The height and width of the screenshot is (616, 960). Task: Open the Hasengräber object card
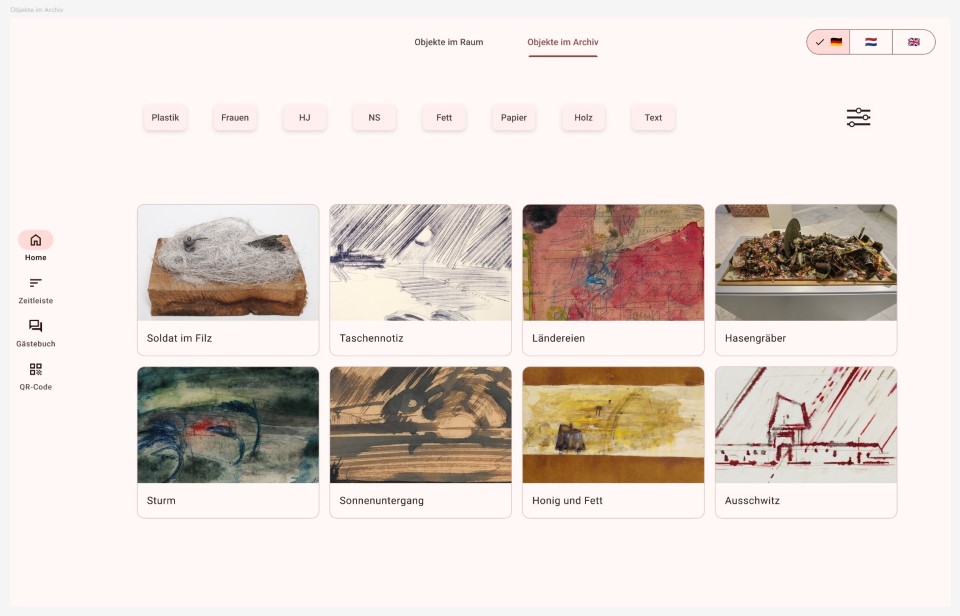pos(806,280)
